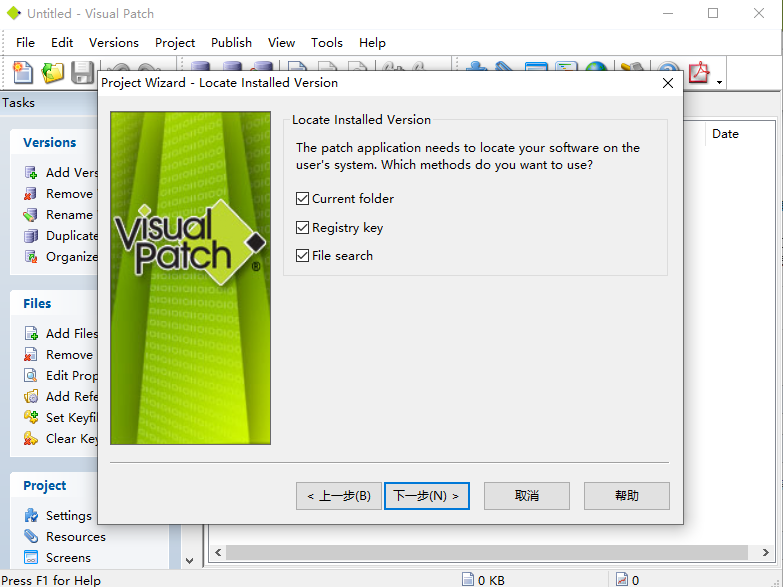Uncheck the Current folder checkbox

click(302, 199)
